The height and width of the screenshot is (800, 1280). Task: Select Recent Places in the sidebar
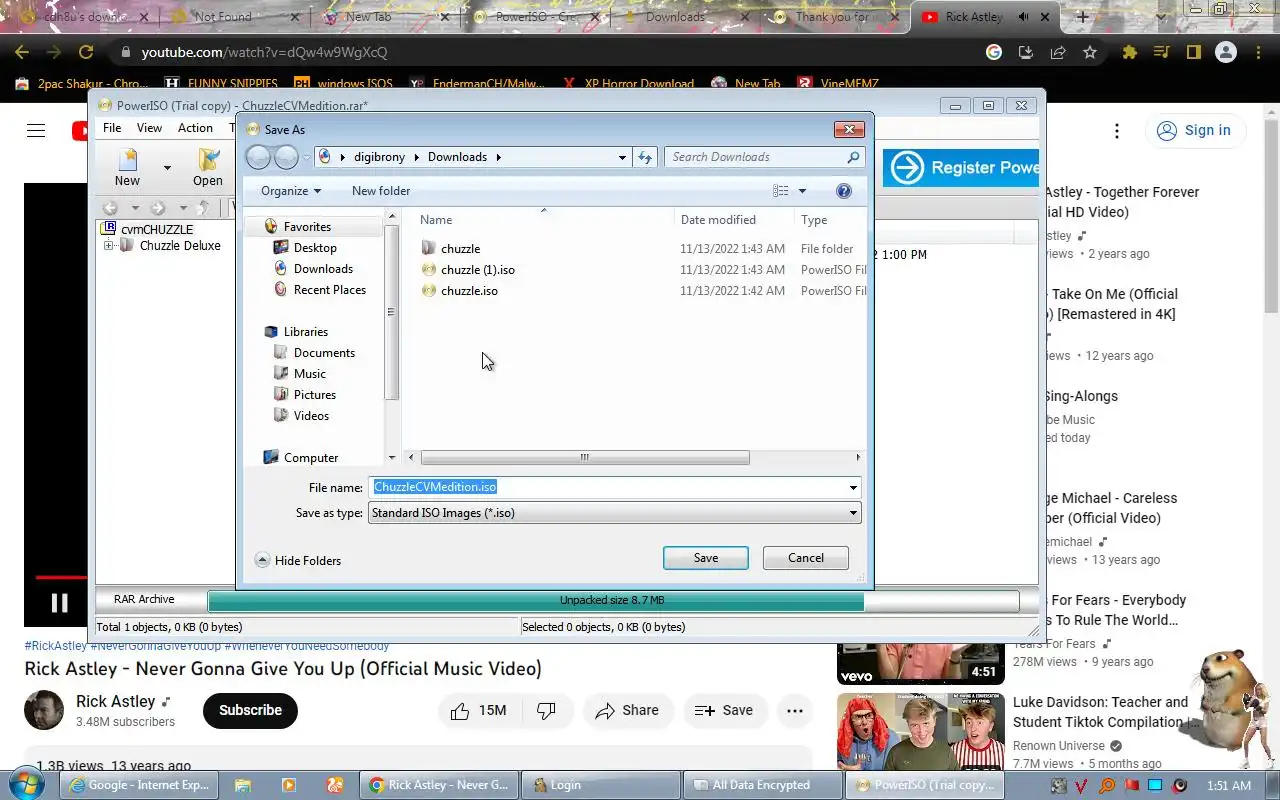click(329, 290)
